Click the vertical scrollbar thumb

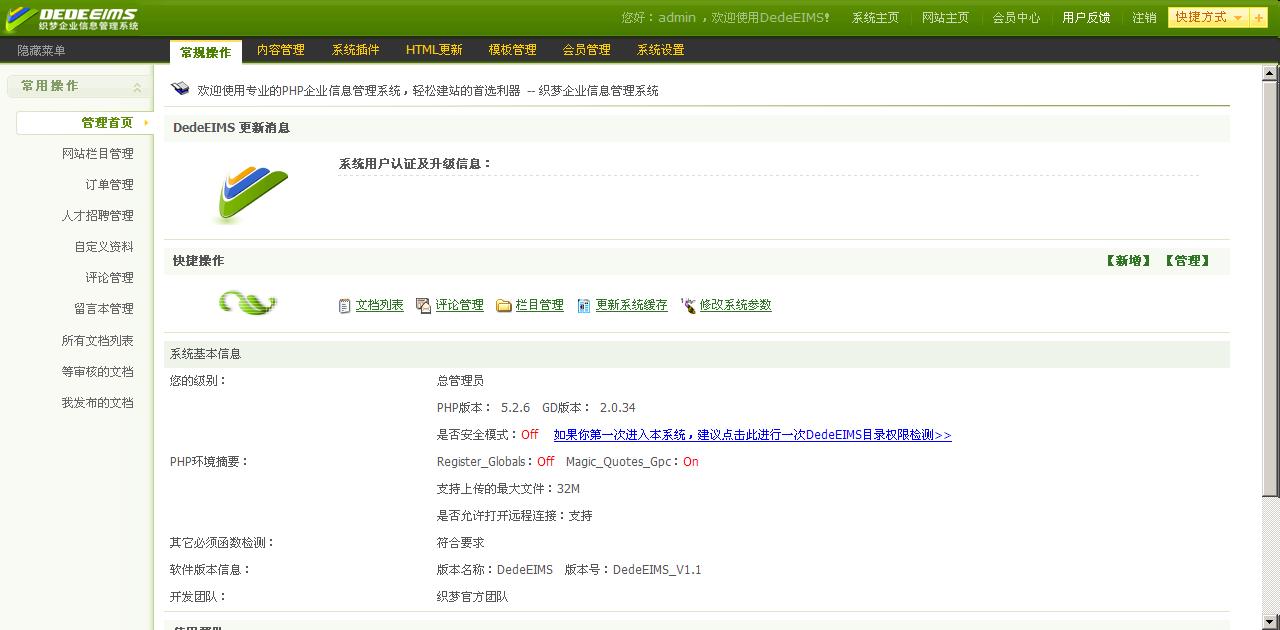[x=1270, y=289]
